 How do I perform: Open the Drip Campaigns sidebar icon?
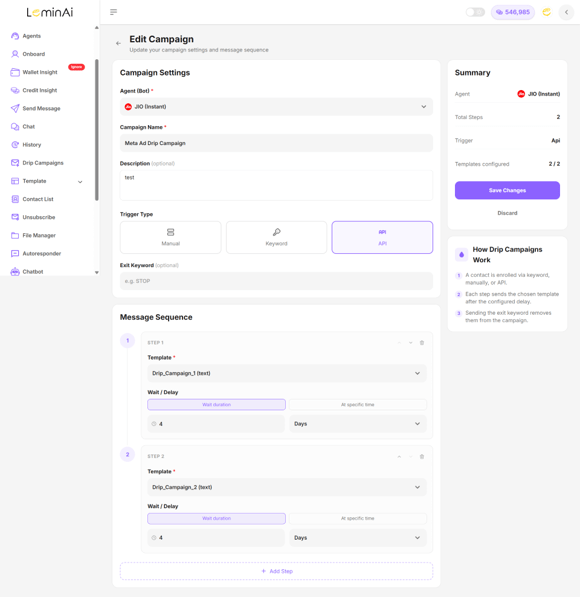click(15, 163)
